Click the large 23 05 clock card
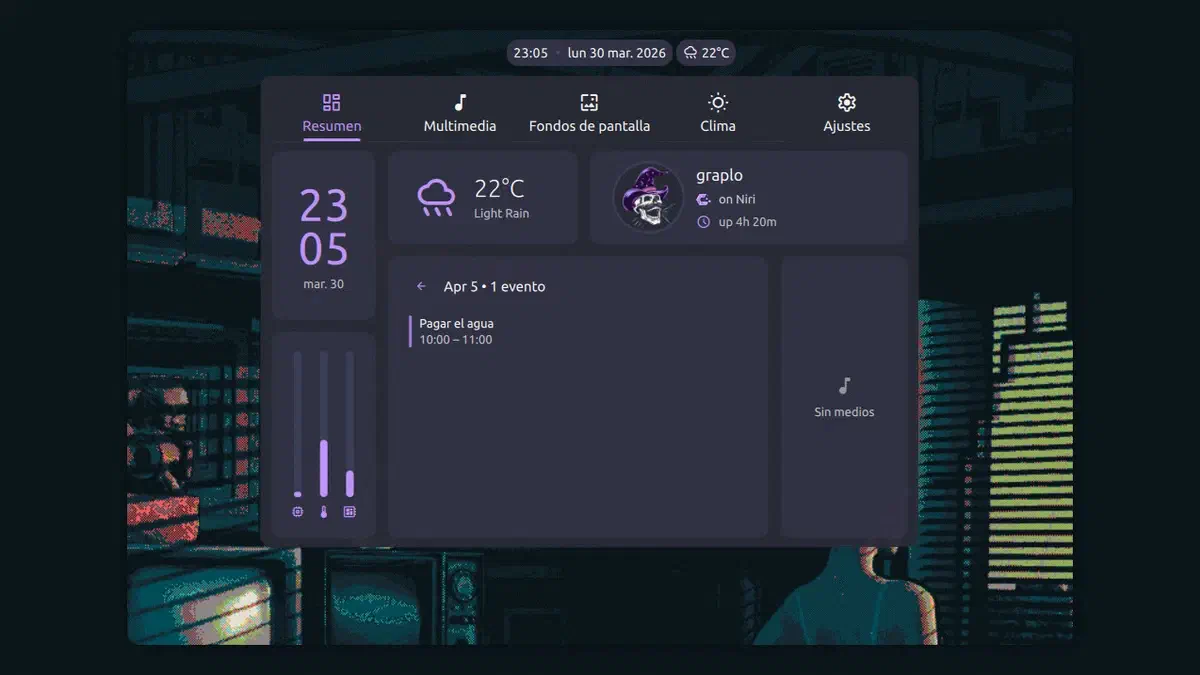The image size is (1200, 675). [x=323, y=235]
